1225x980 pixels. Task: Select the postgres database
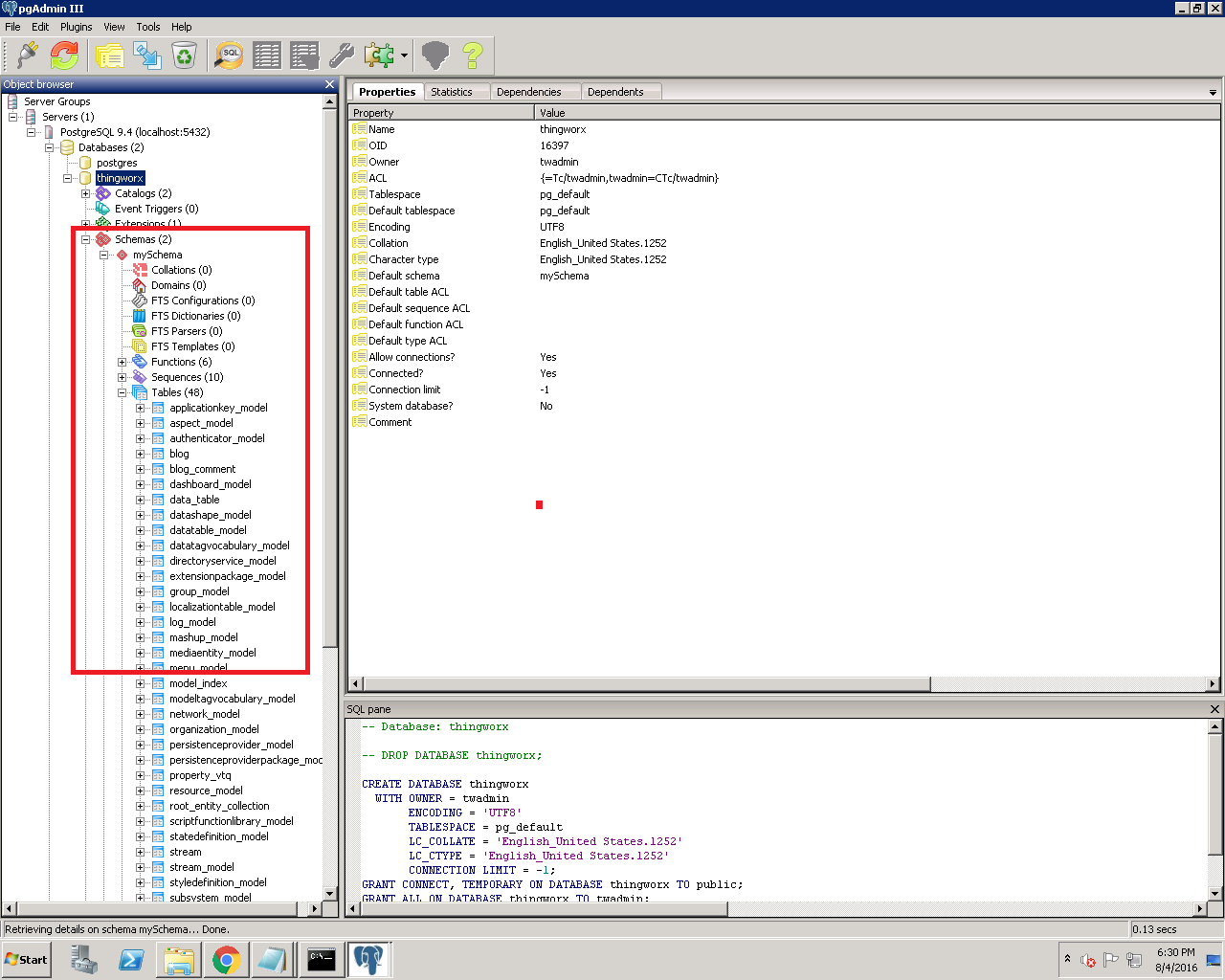[117, 163]
